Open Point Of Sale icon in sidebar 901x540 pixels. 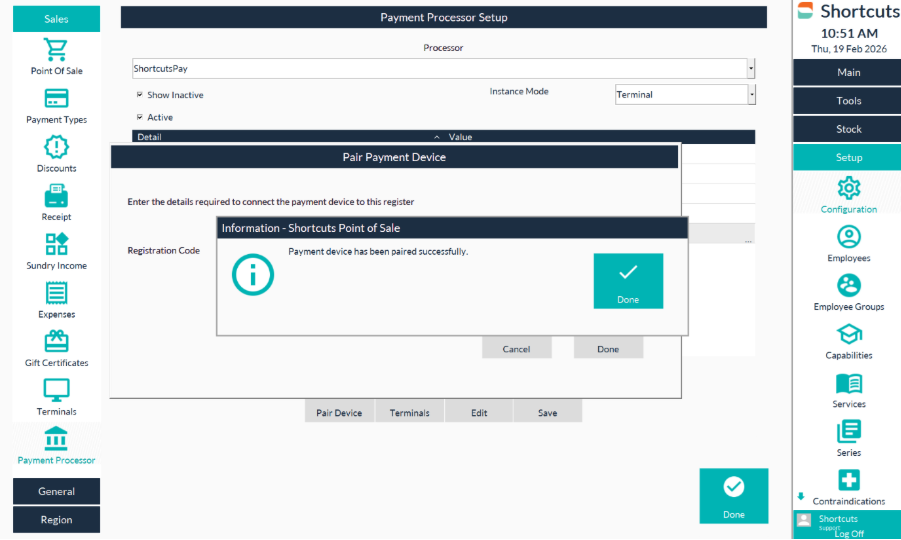click(56, 50)
